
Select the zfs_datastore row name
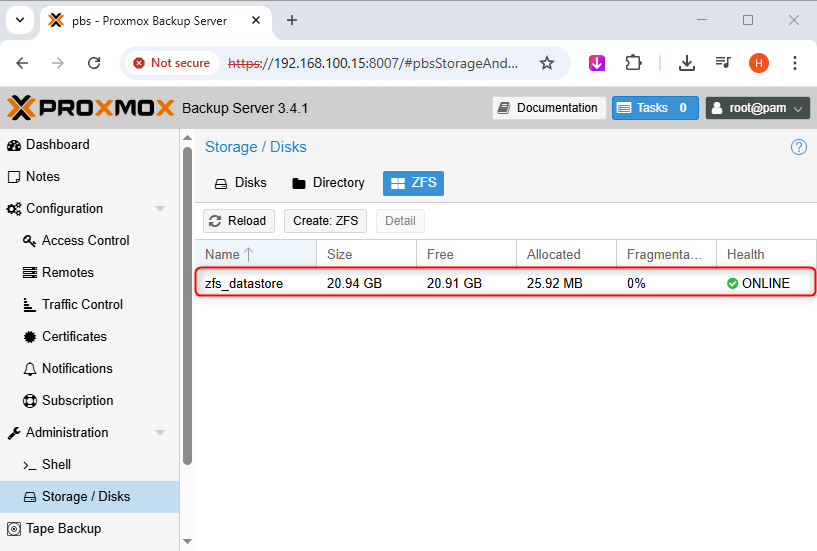244,284
